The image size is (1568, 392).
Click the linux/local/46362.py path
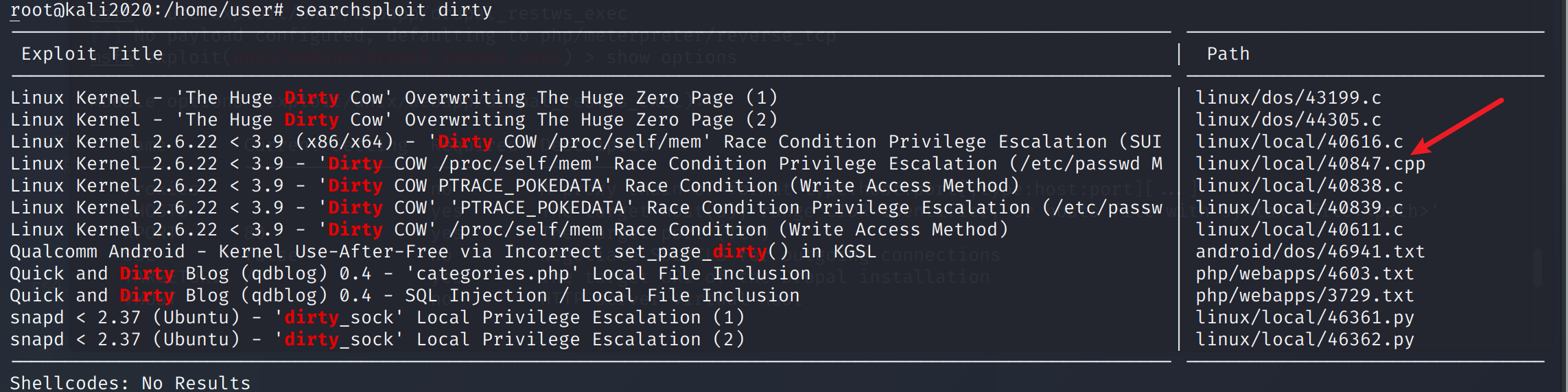tap(1304, 340)
